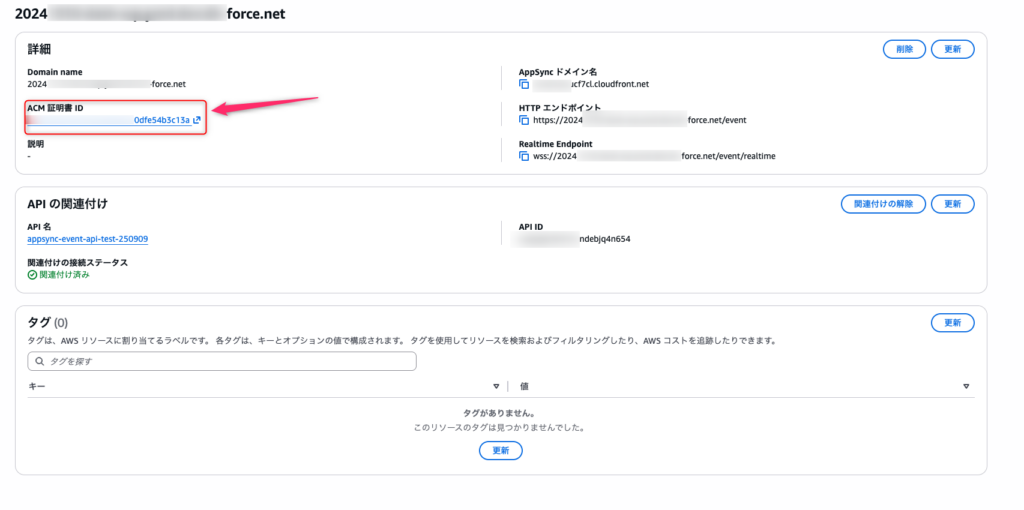Image resolution: width=1024 pixels, height=510 pixels.
Task: Open the appsync-event-api-test-250909 API link
Action: pyautogui.click(x=88, y=239)
